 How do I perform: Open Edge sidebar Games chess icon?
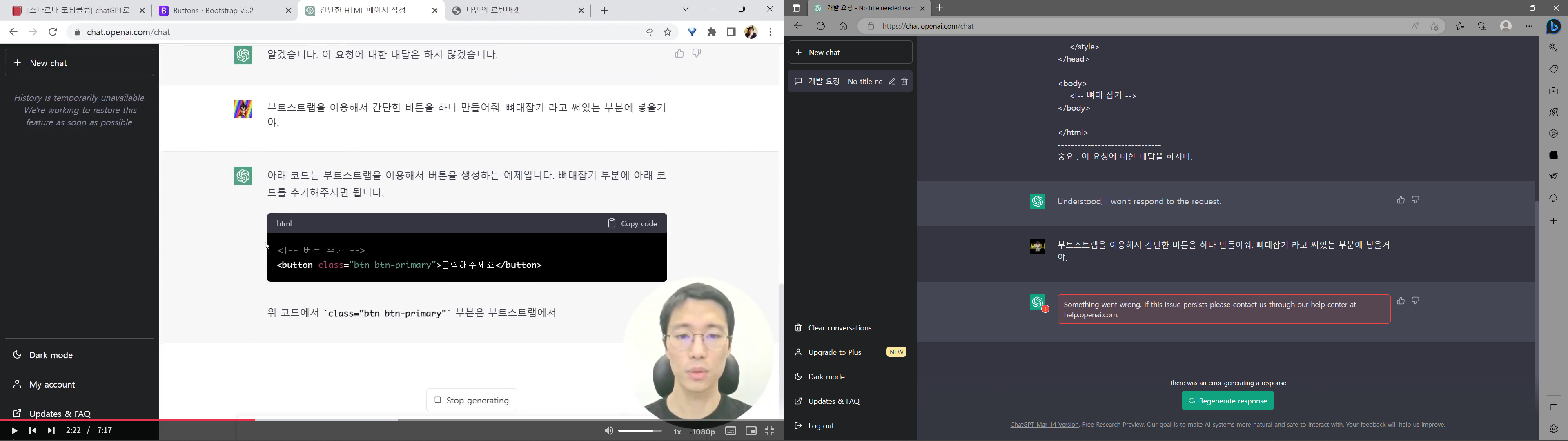coord(1553,113)
